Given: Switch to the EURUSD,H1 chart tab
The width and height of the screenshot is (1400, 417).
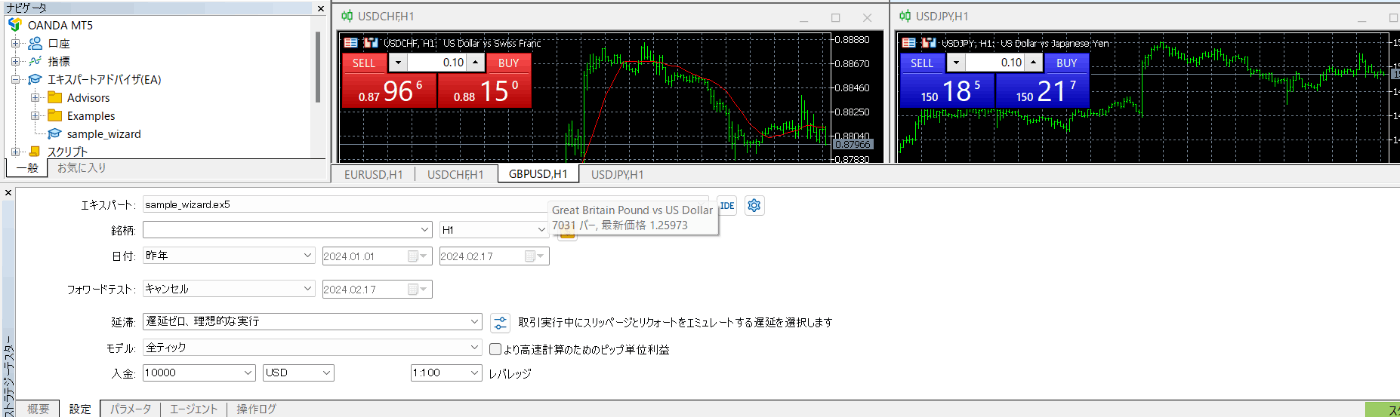Looking at the screenshot, I should pos(374,174).
